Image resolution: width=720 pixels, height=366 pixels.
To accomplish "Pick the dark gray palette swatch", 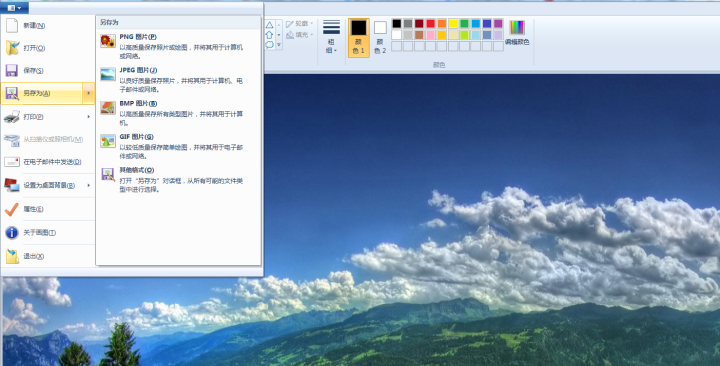I will (408, 23).
